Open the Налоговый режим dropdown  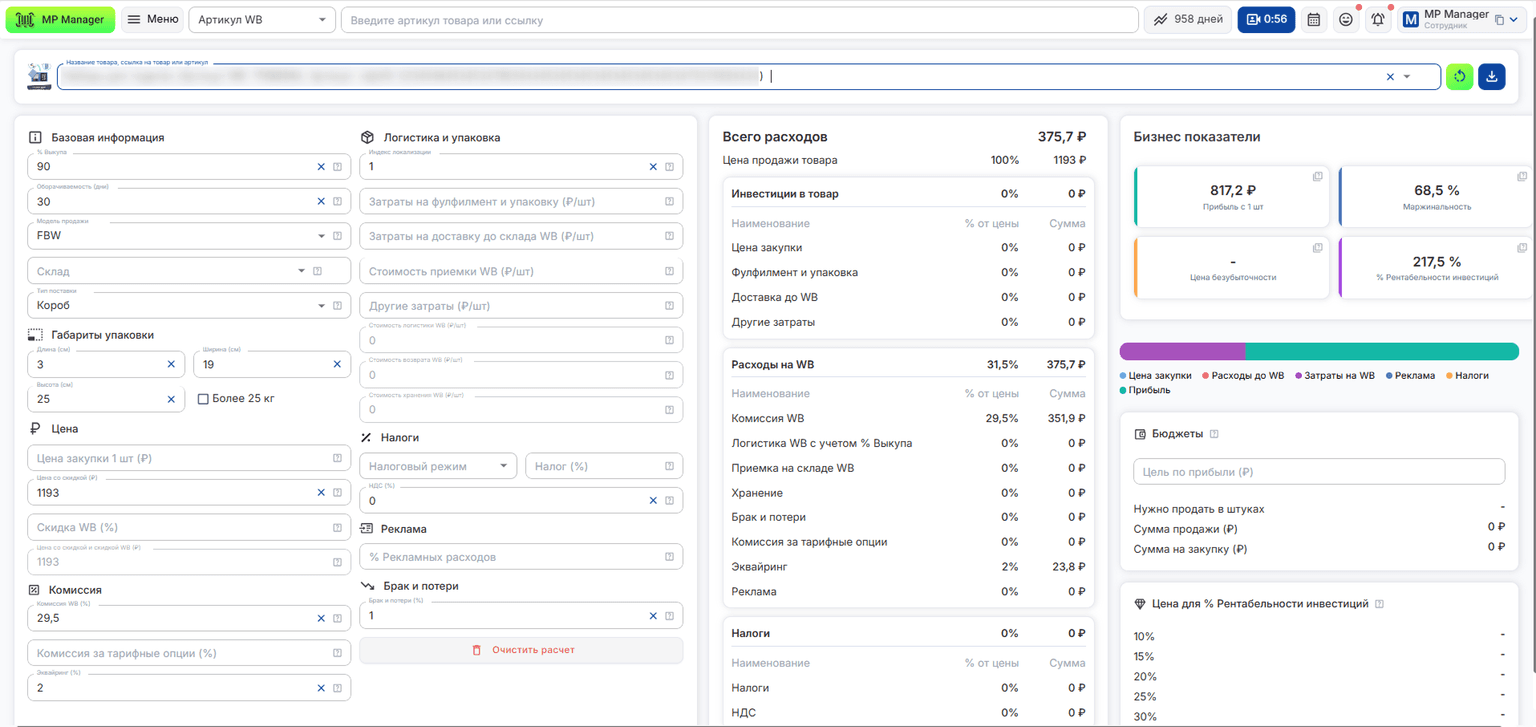(x=438, y=466)
